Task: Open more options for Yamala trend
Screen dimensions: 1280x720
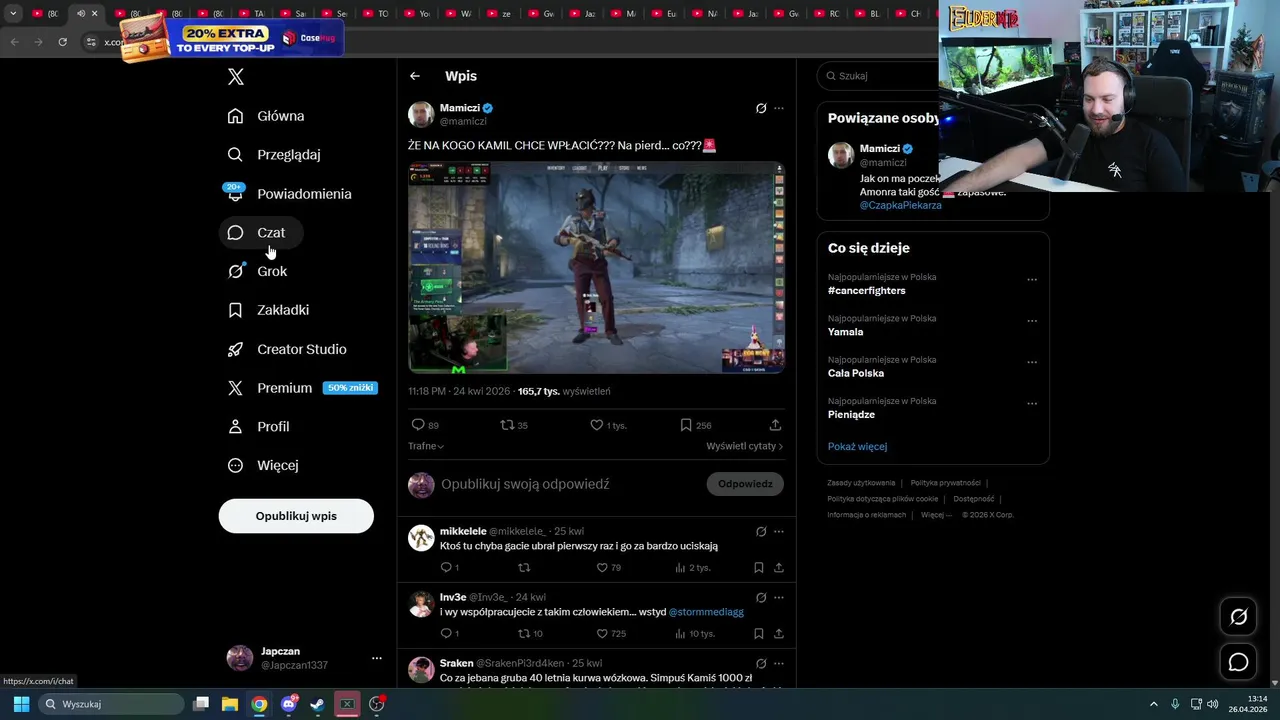Action: [1032, 321]
